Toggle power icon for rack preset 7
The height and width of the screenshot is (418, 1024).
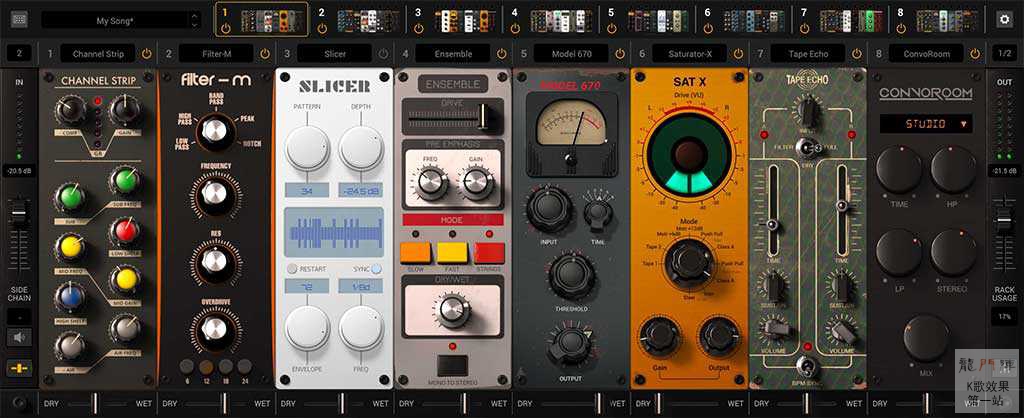tap(805, 29)
